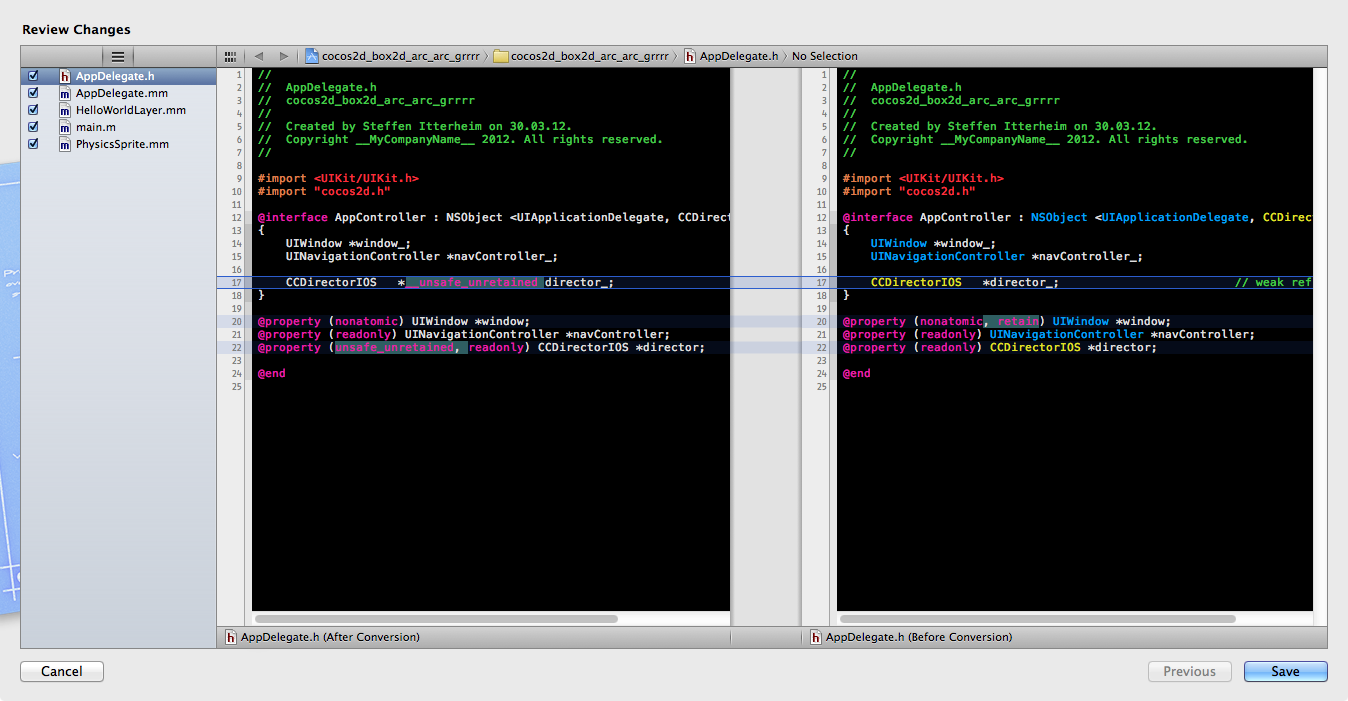The width and height of the screenshot is (1348, 701).
Task: Select AppDelegate.h in the file list
Action: coord(118,76)
